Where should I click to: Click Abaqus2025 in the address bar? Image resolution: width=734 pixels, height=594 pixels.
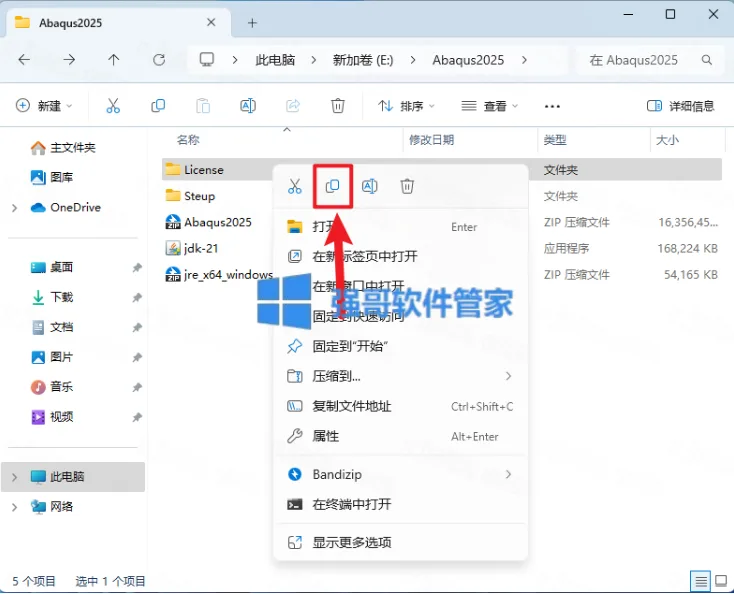(x=468, y=60)
